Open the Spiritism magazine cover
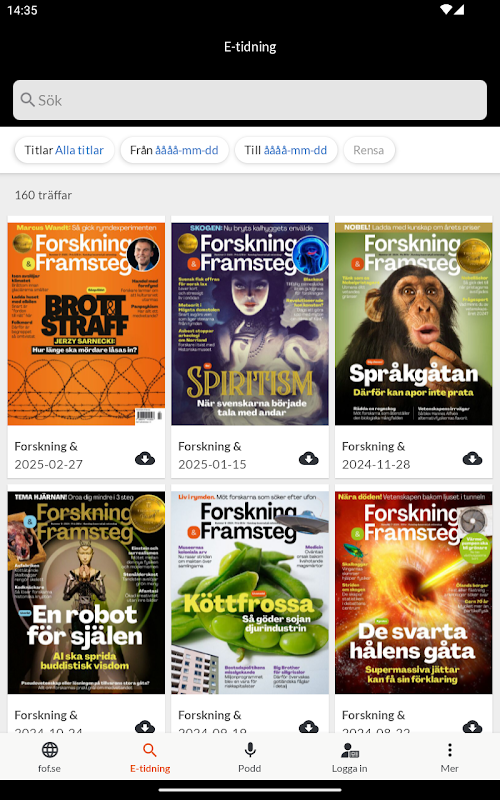The width and height of the screenshot is (500, 800). click(x=250, y=323)
